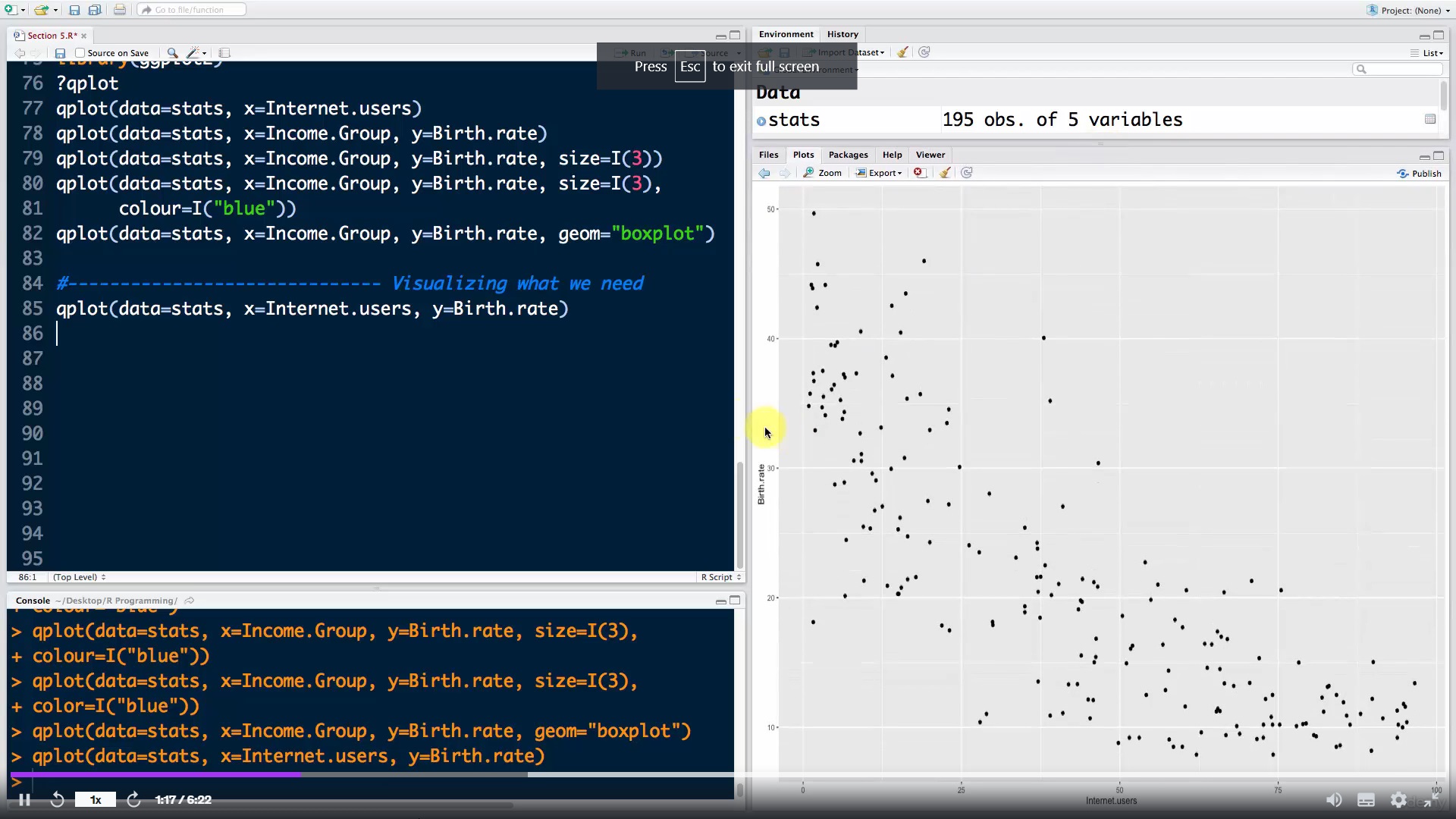This screenshot has width=1456, height=819.
Task: Clear environment with broom icon
Action: 902,52
